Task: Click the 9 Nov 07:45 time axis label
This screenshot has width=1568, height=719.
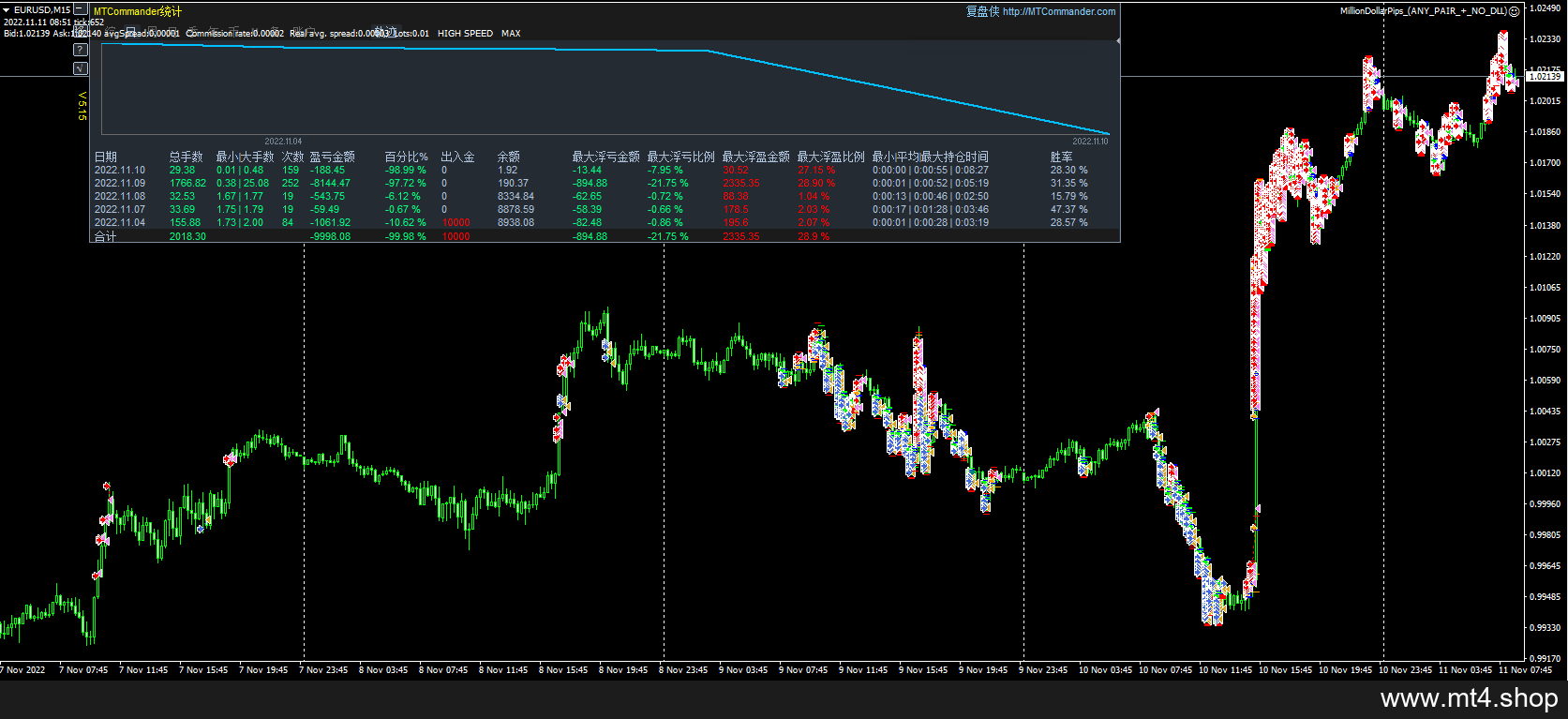Action: pyautogui.click(x=803, y=670)
